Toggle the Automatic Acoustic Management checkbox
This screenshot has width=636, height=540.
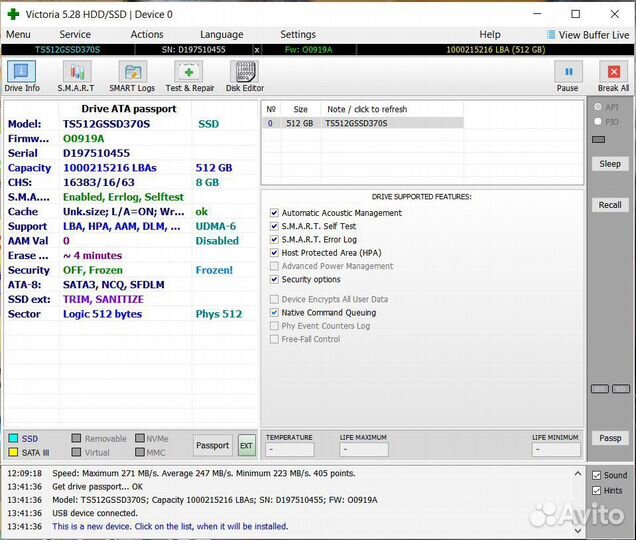click(x=274, y=213)
